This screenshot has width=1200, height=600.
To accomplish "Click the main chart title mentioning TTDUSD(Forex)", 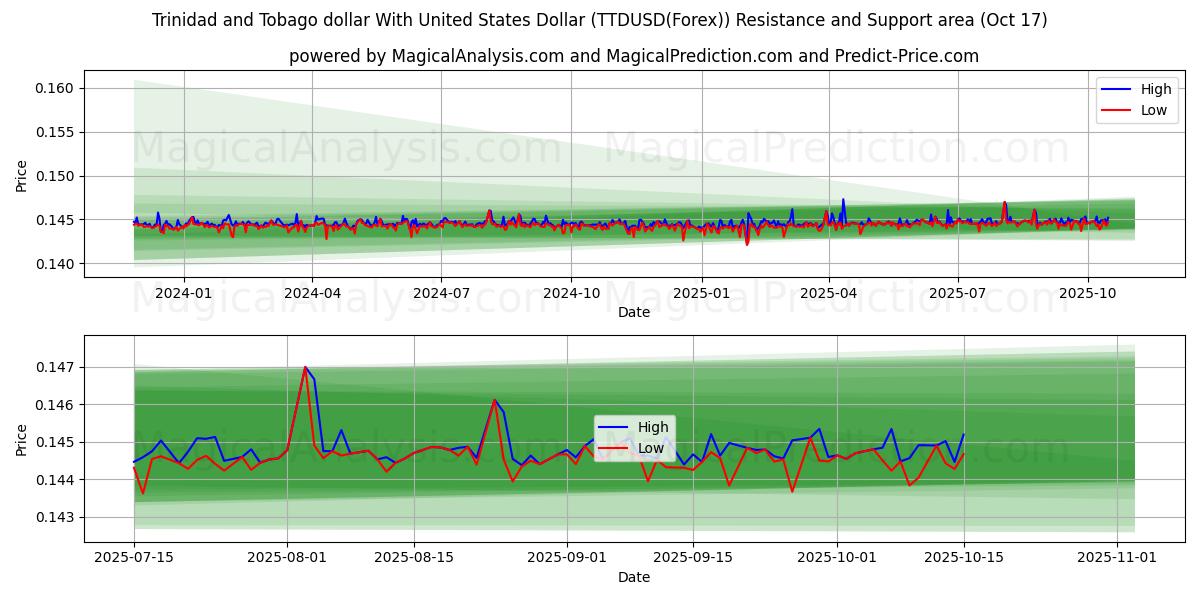I will 599,20.
